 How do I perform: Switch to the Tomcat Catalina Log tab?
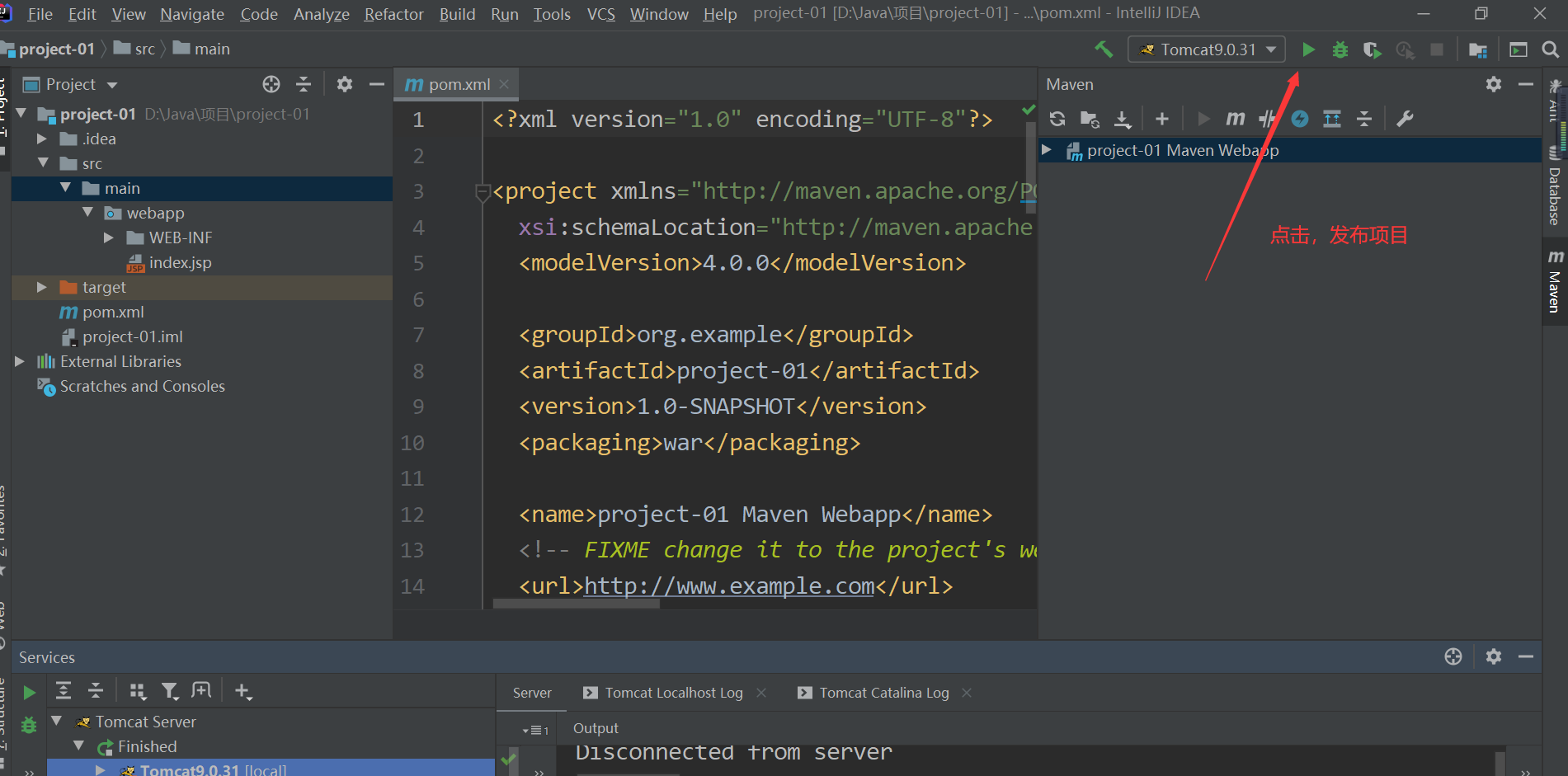tap(884, 693)
